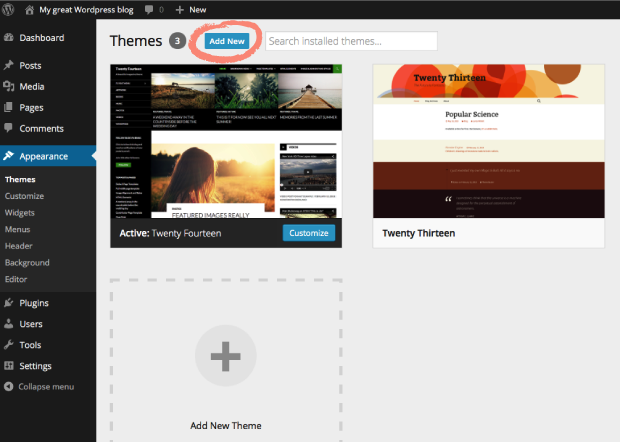
Task: Open Header settings under Appearance
Action: pos(19,246)
